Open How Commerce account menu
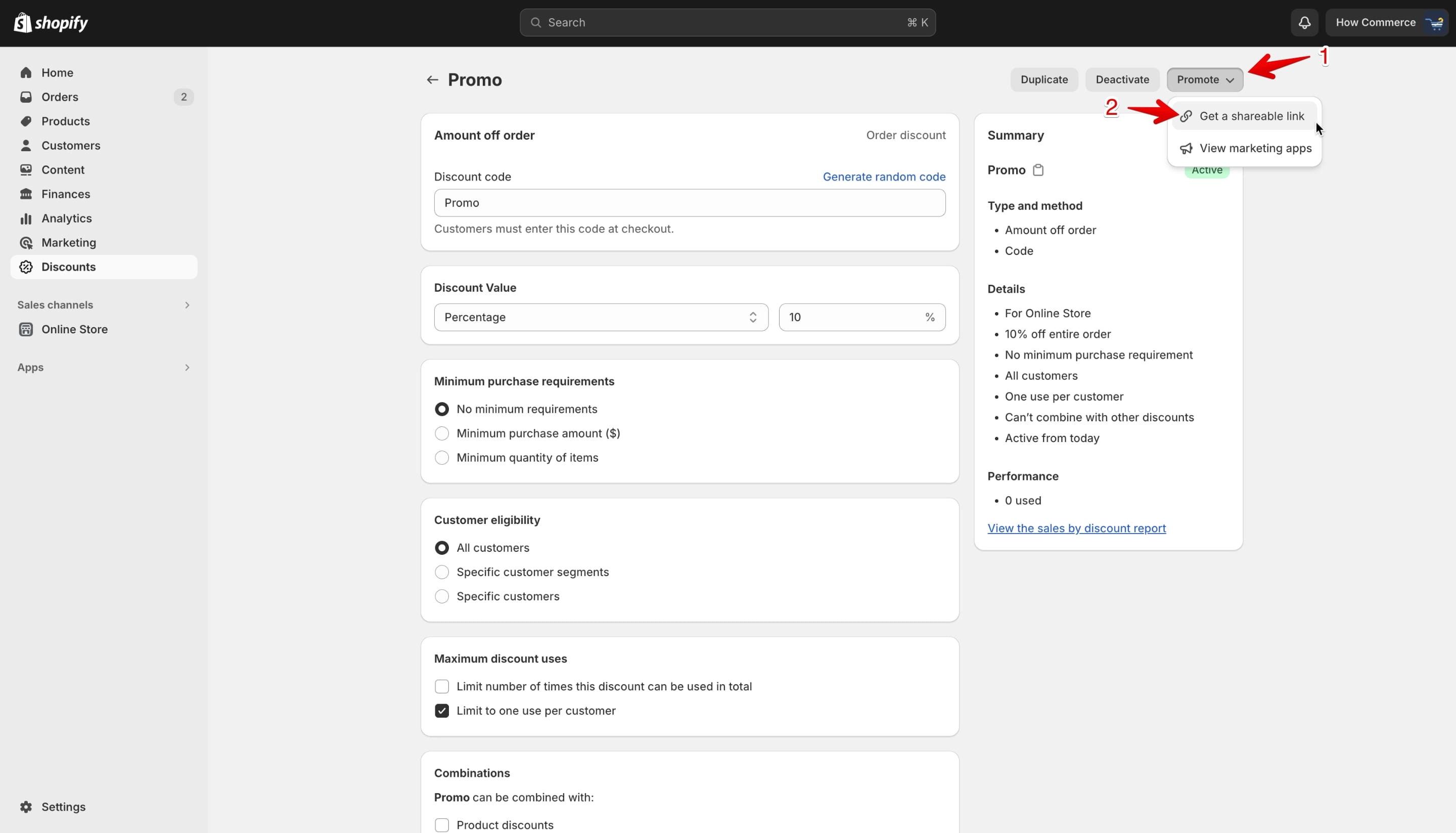Viewport: 1456px width, 833px height. pos(1386,23)
